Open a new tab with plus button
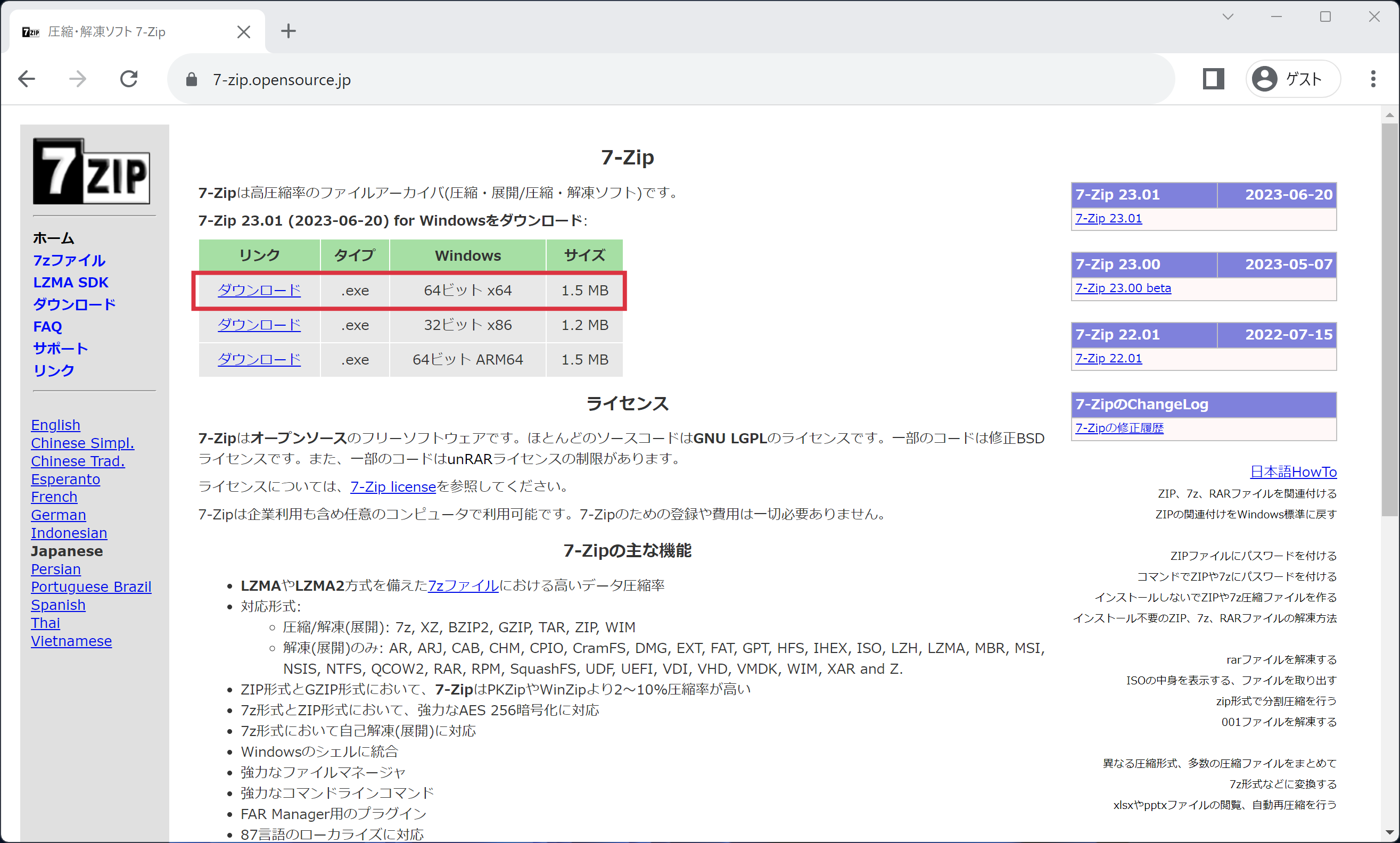Viewport: 1400px width, 843px height. click(x=289, y=31)
